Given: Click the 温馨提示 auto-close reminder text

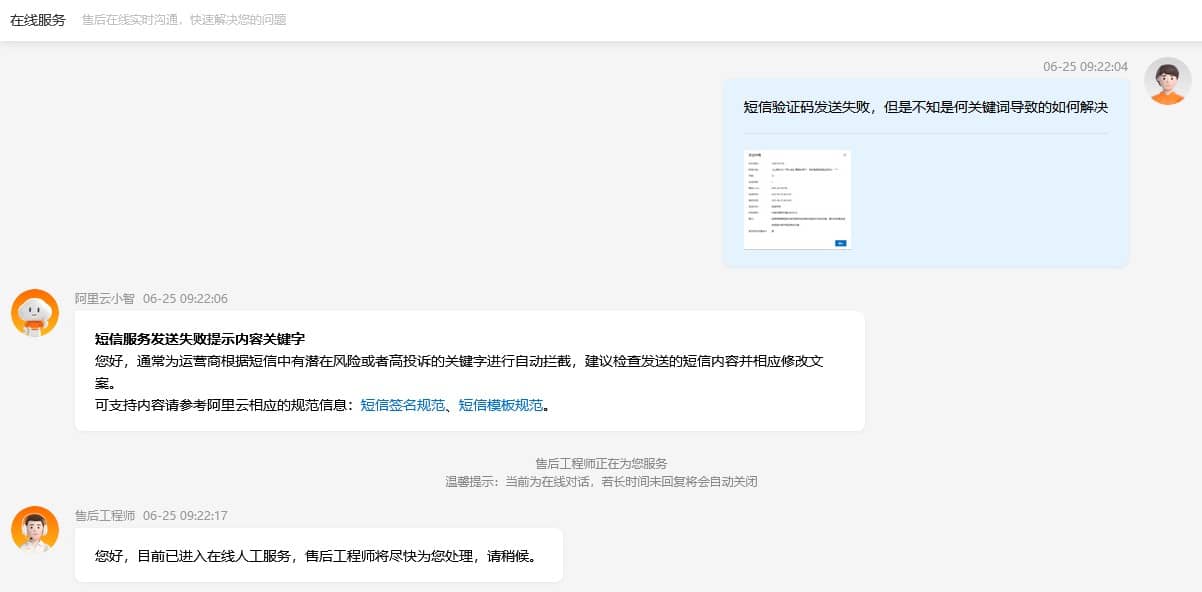Looking at the screenshot, I should click(x=601, y=482).
